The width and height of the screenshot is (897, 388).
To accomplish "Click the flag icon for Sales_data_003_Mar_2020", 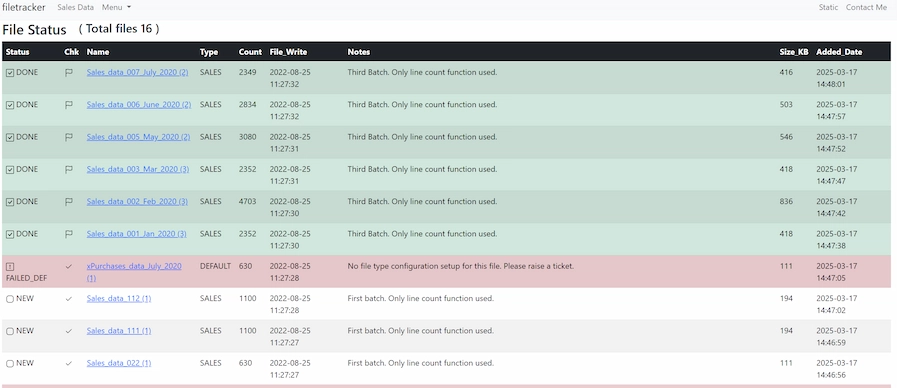I will click(69, 169).
